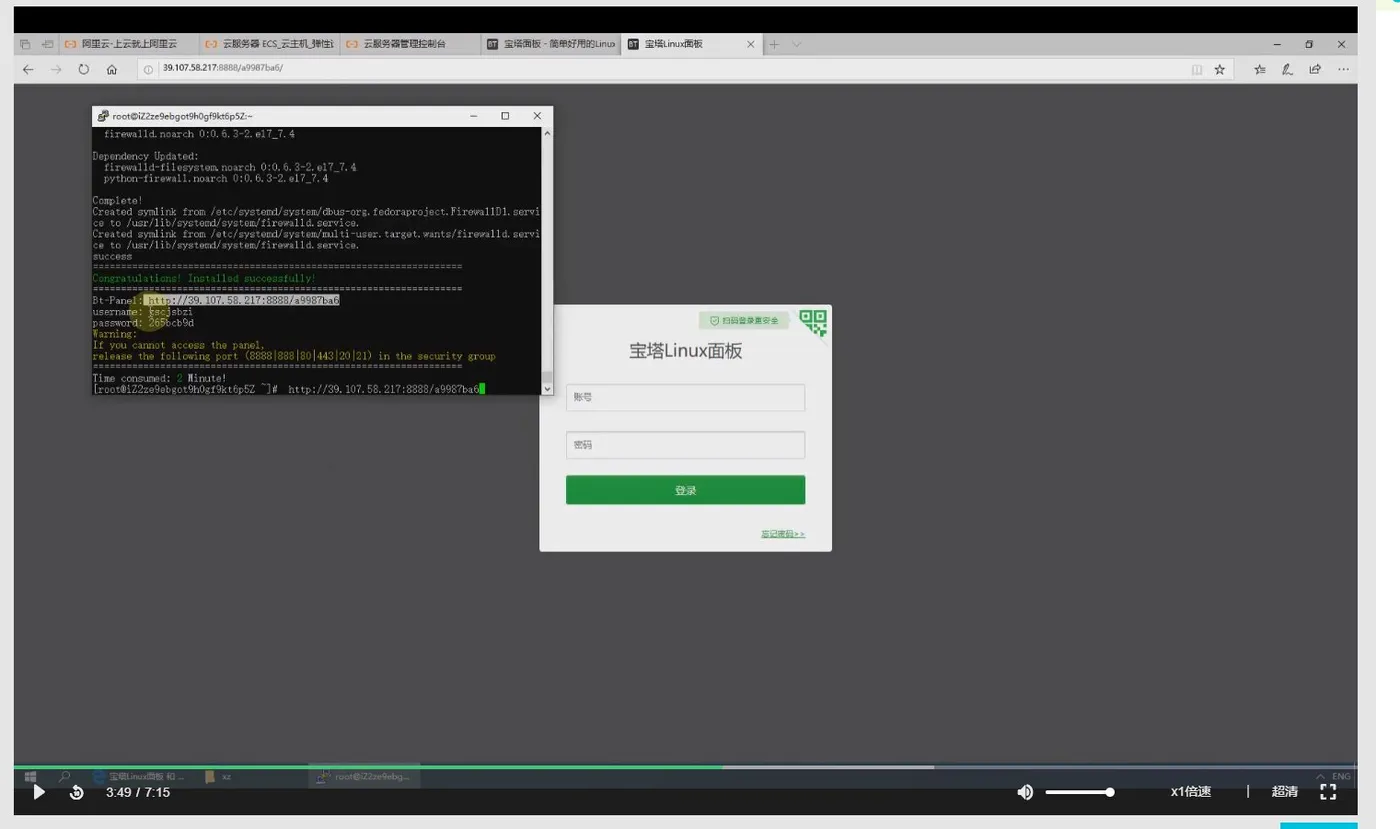This screenshot has height=829, width=1400.
Task: Switch to 云服务器 ECS tab
Action: [x=268, y=44]
